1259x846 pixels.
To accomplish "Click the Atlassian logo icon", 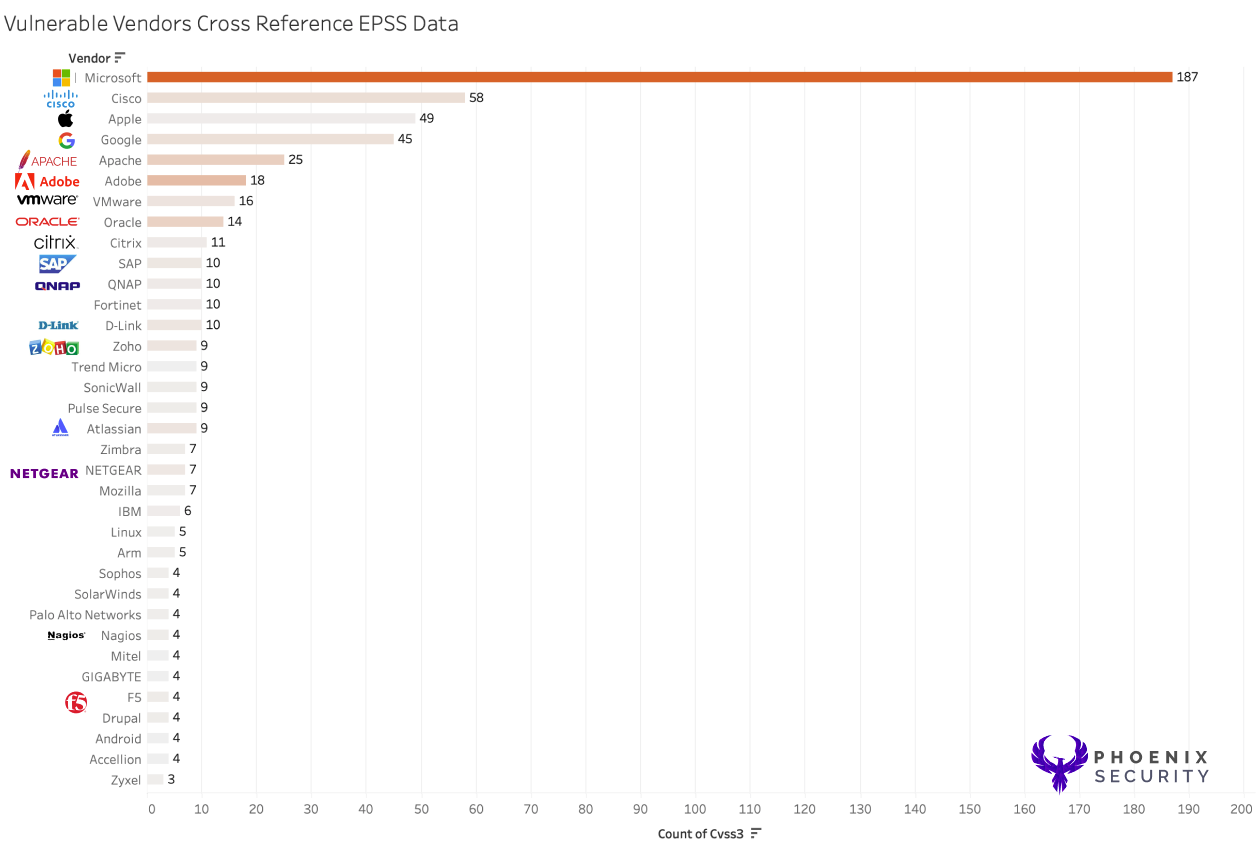I will click(x=60, y=428).
